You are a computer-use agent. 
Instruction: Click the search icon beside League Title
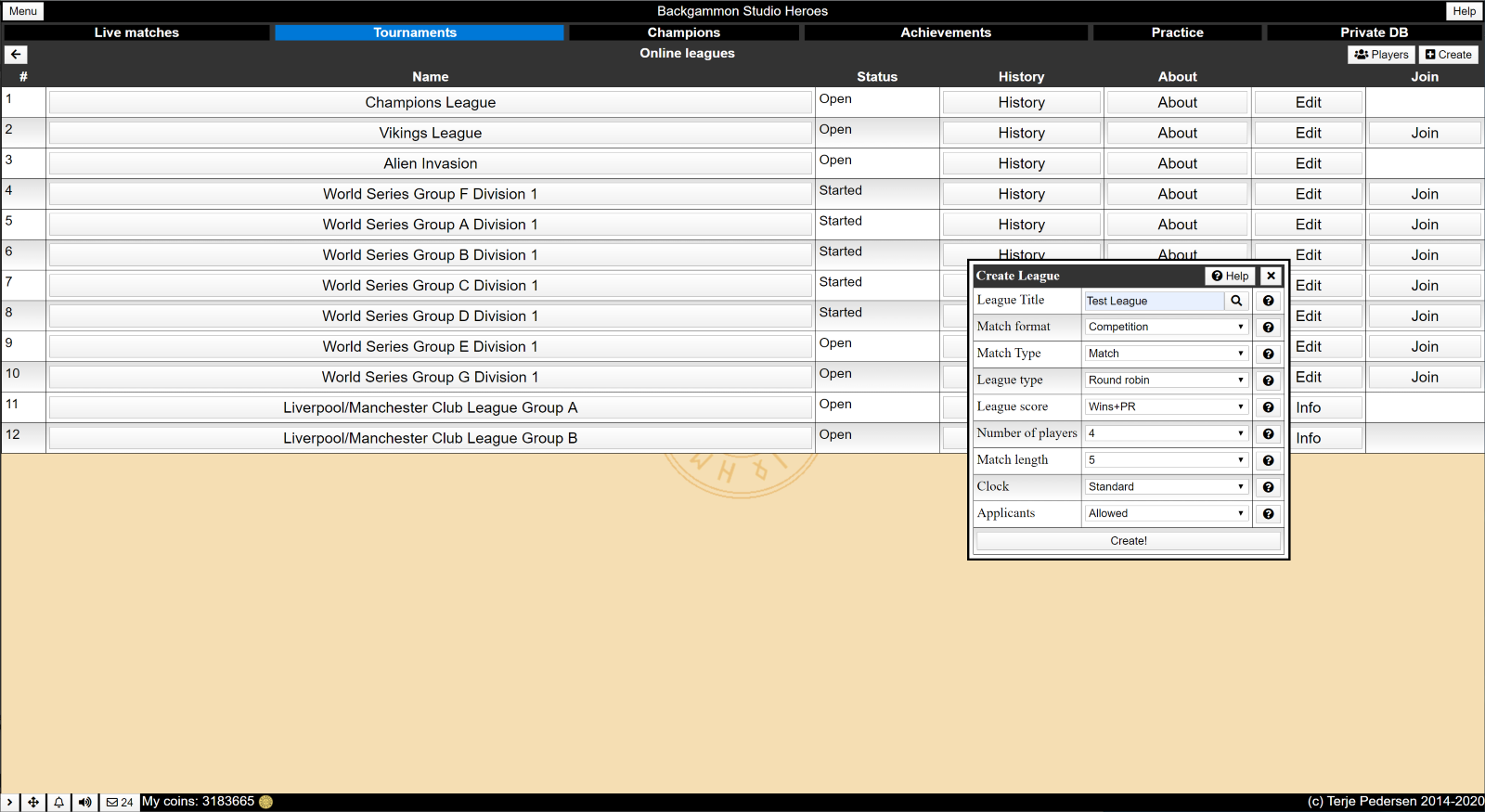(1236, 301)
